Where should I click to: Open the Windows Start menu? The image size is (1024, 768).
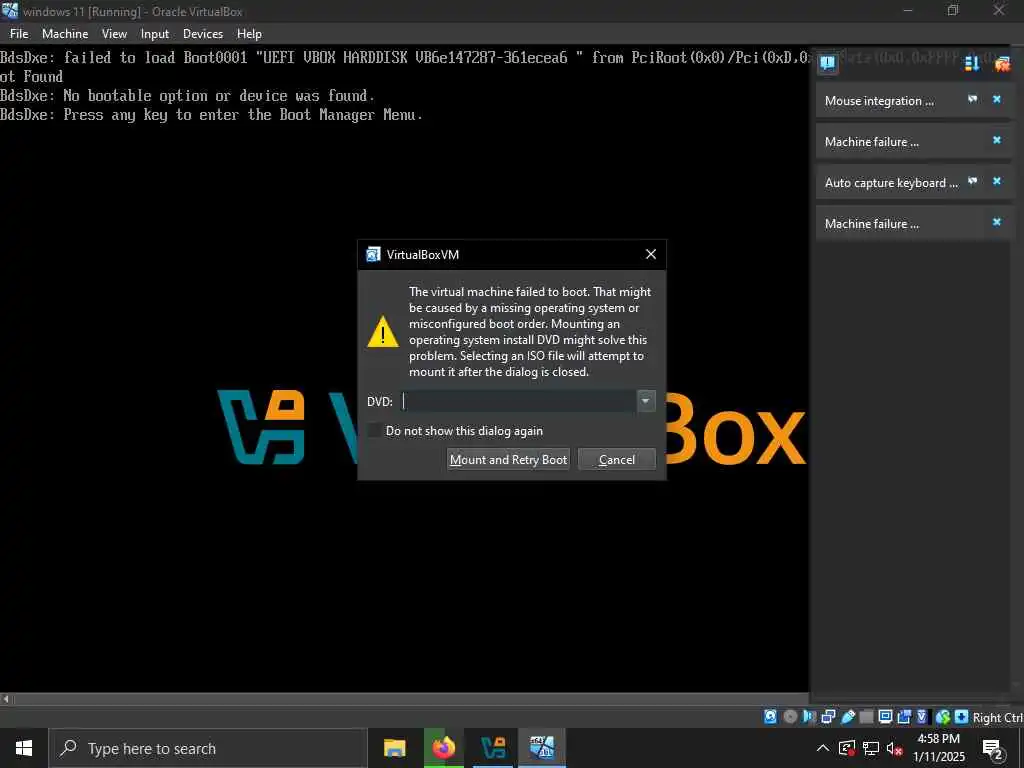point(24,748)
